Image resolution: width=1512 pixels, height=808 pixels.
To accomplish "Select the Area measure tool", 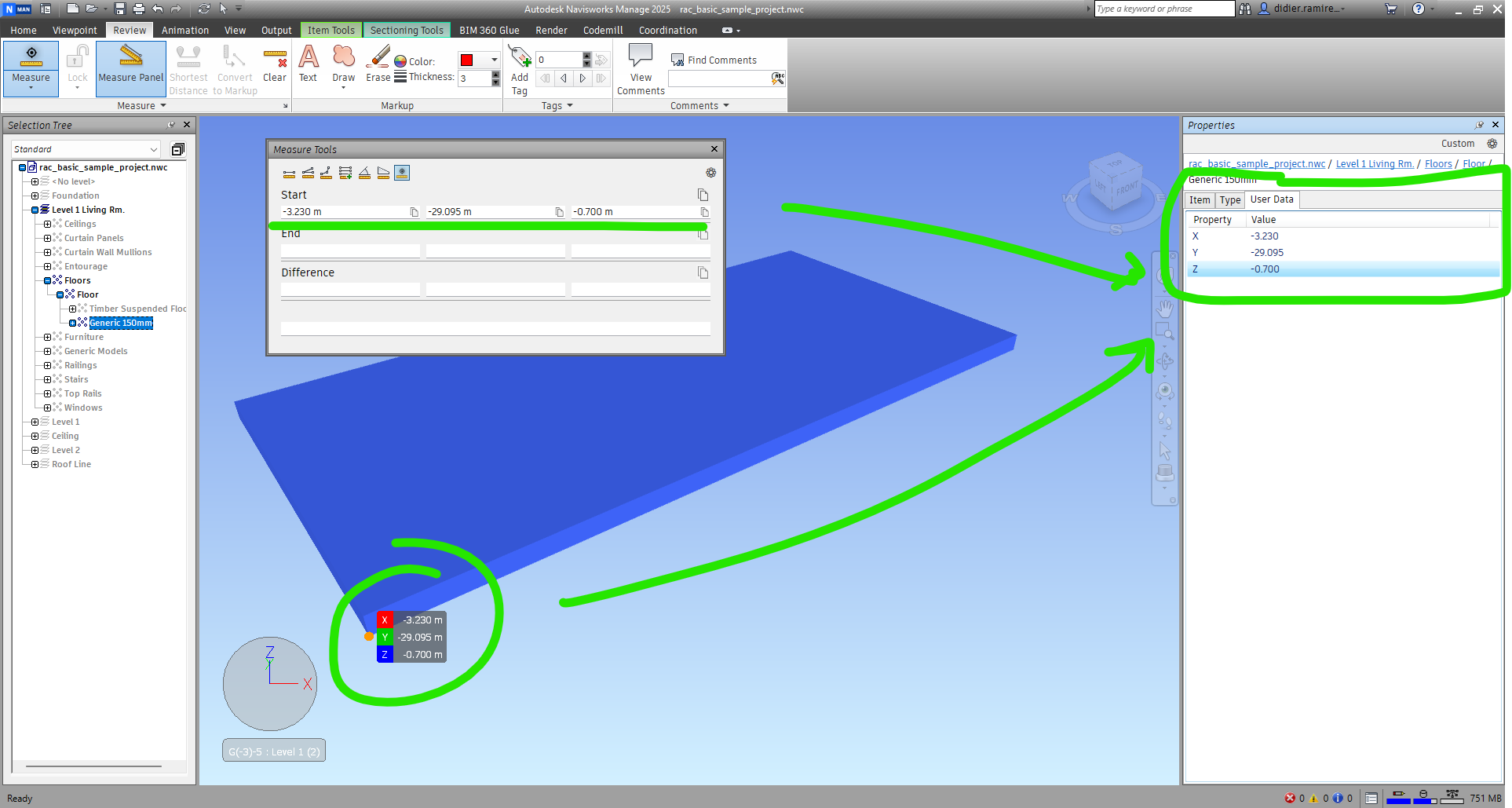I will point(383,173).
